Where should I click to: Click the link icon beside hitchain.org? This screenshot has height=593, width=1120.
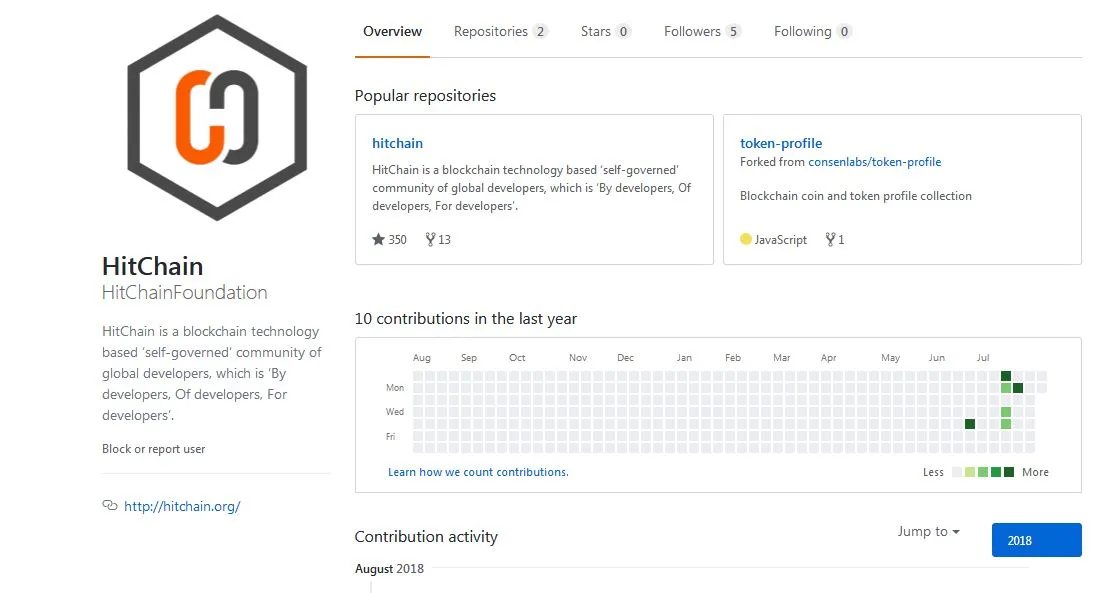pos(110,506)
